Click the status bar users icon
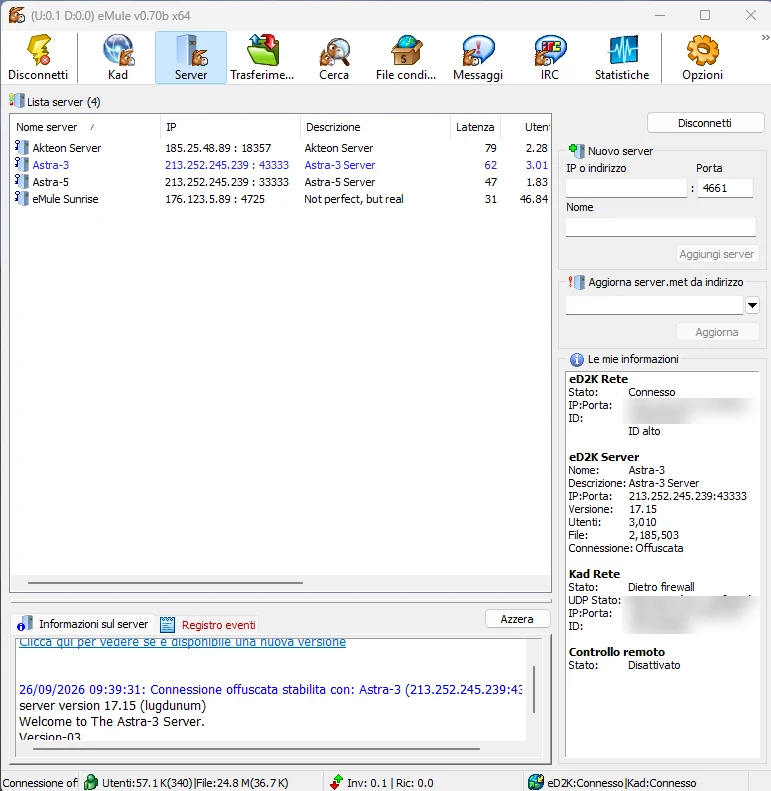This screenshot has height=791, width=771. coord(91,782)
